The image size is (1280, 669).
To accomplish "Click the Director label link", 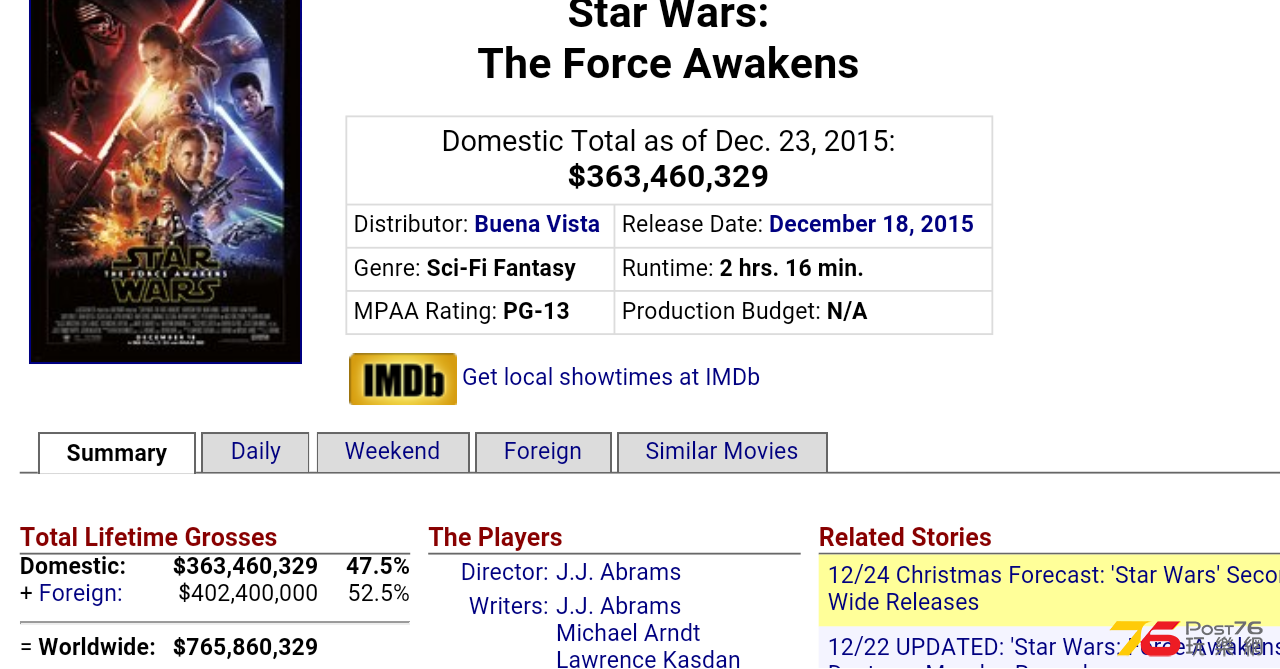I will [x=504, y=572].
